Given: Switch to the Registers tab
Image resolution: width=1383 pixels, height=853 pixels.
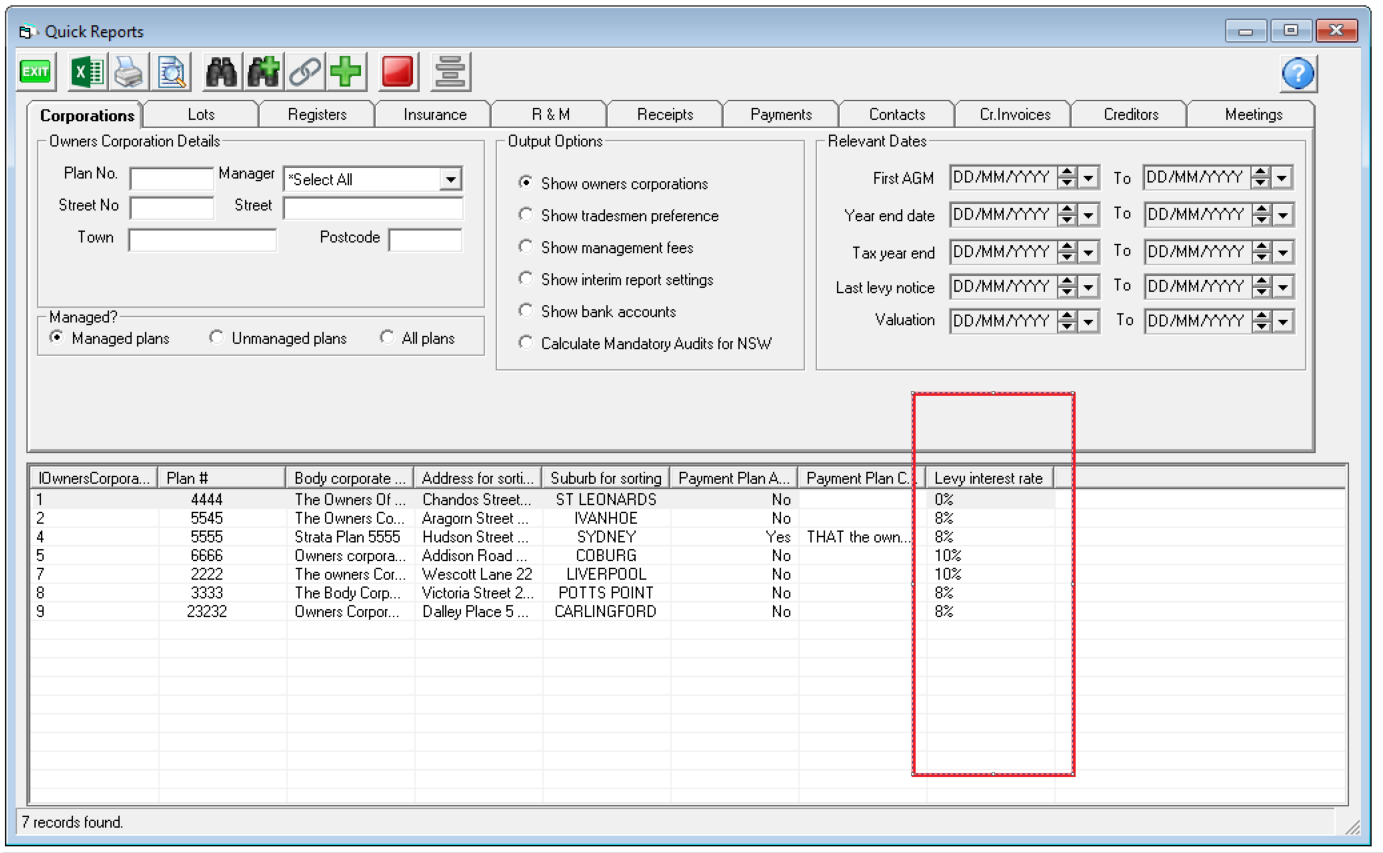Looking at the screenshot, I should point(317,115).
